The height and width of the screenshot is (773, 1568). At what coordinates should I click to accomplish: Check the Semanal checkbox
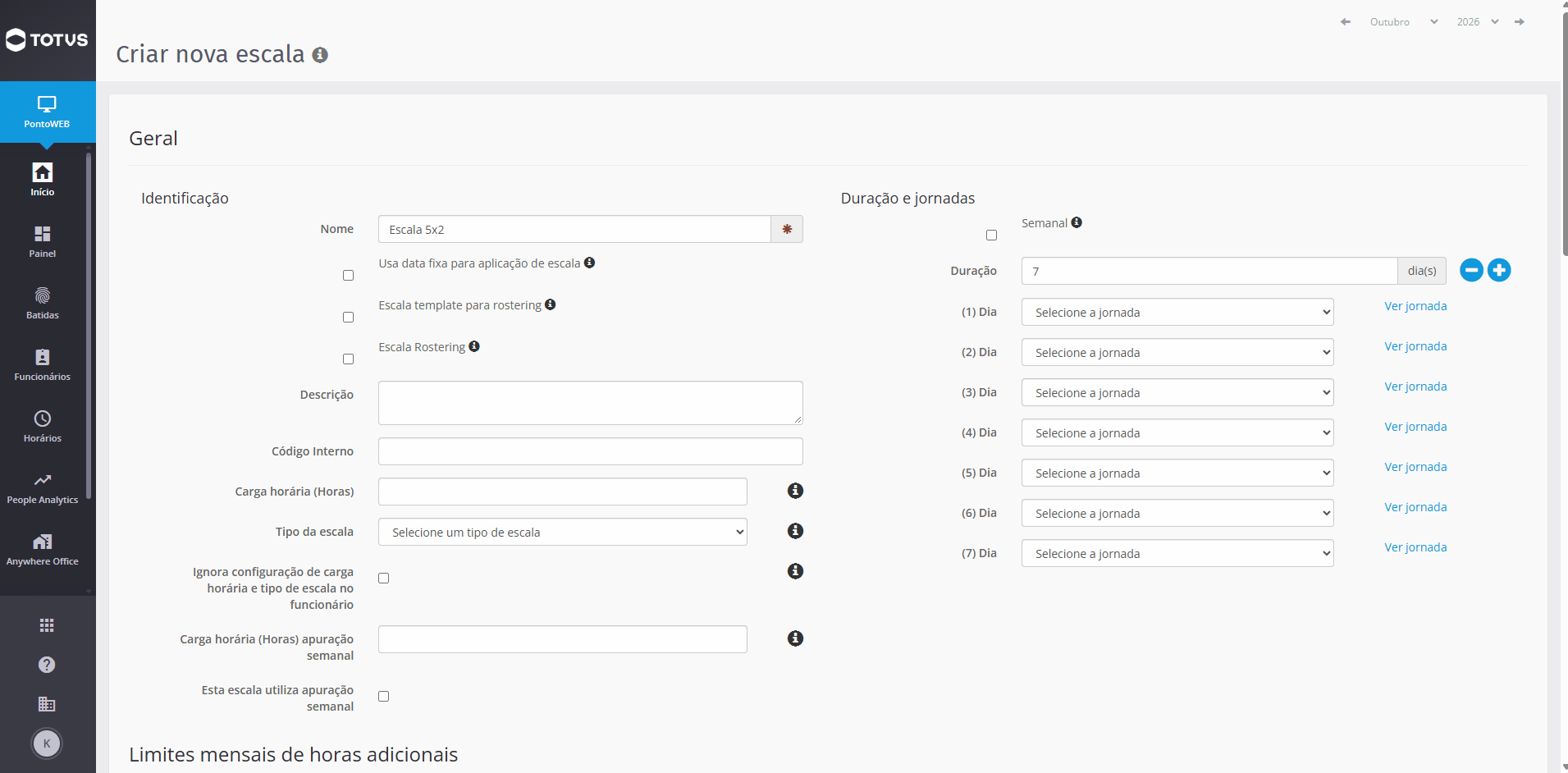pyautogui.click(x=991, y=236)
